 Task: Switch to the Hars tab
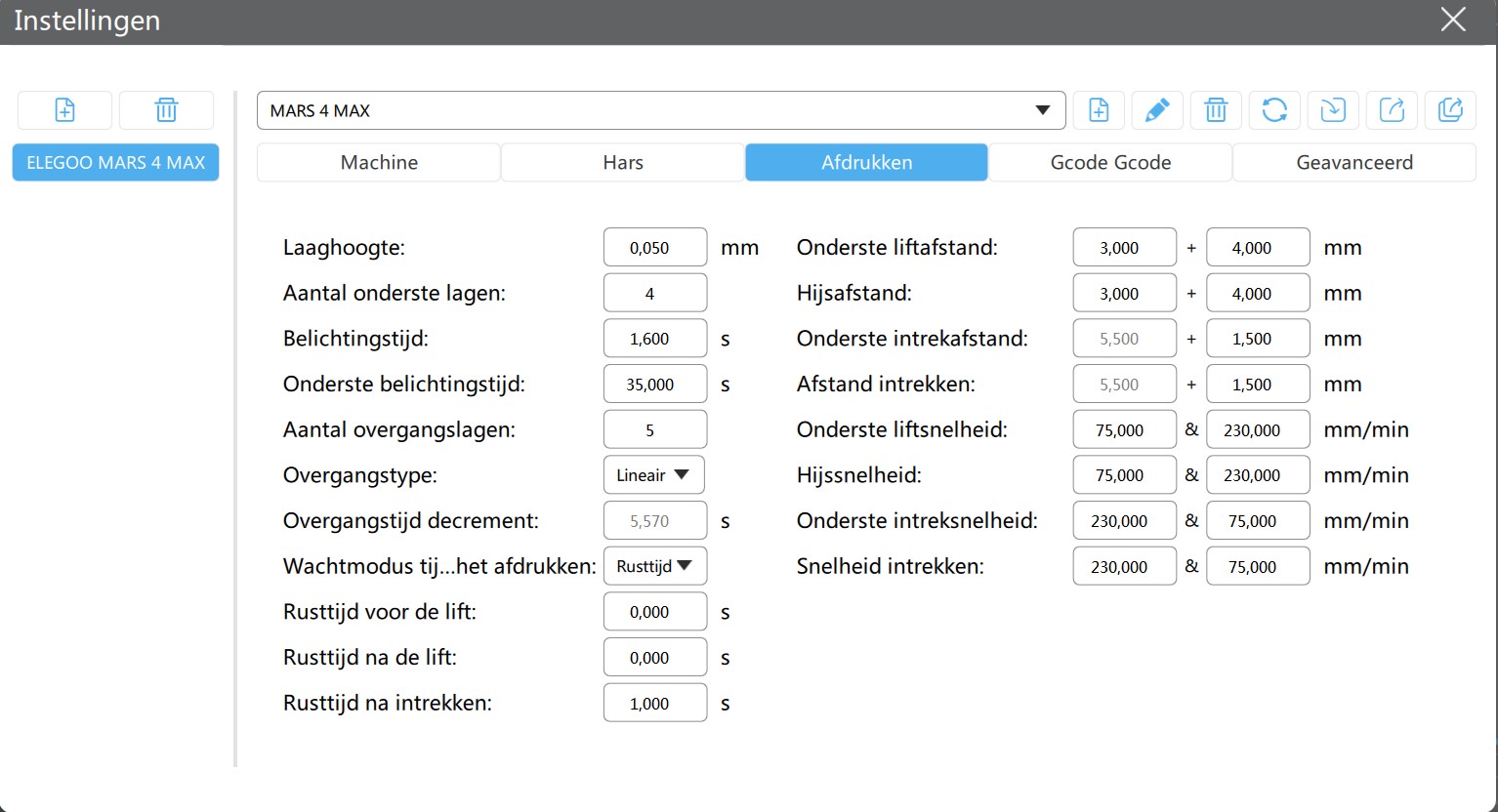(623, 163)
